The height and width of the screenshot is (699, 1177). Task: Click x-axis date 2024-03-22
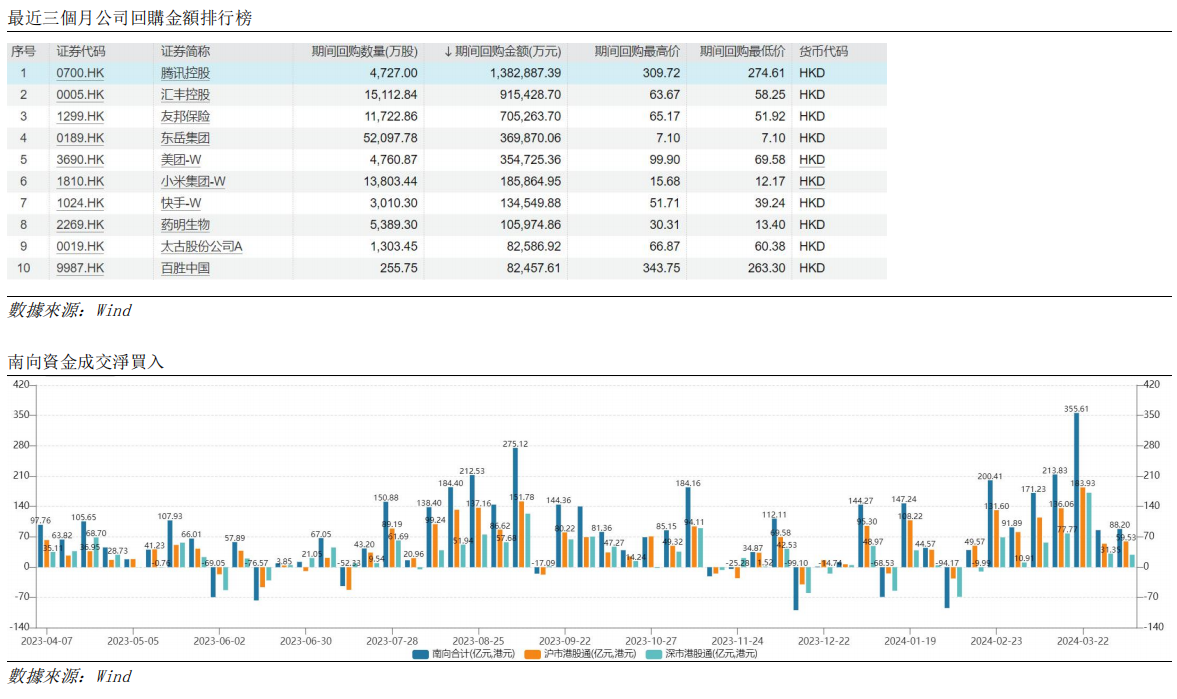(1082, 641)
